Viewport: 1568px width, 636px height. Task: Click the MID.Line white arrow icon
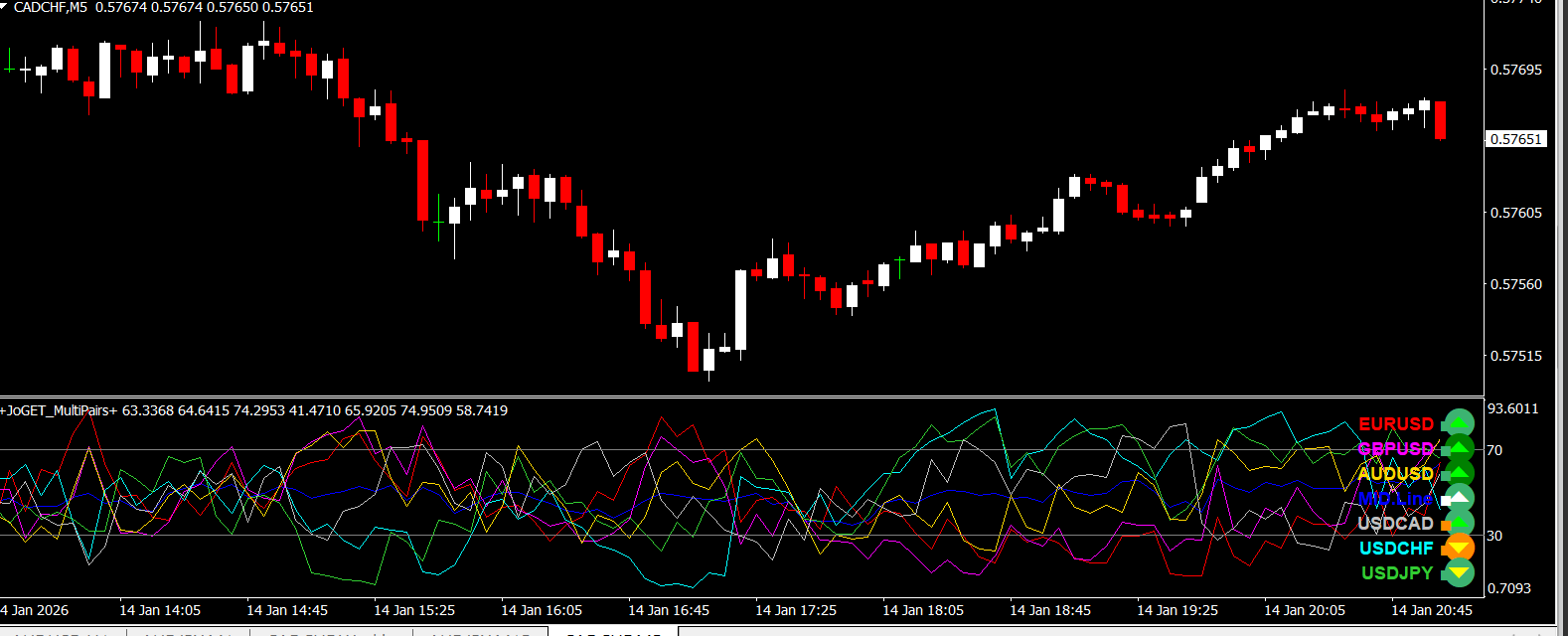click(1459, 498)
